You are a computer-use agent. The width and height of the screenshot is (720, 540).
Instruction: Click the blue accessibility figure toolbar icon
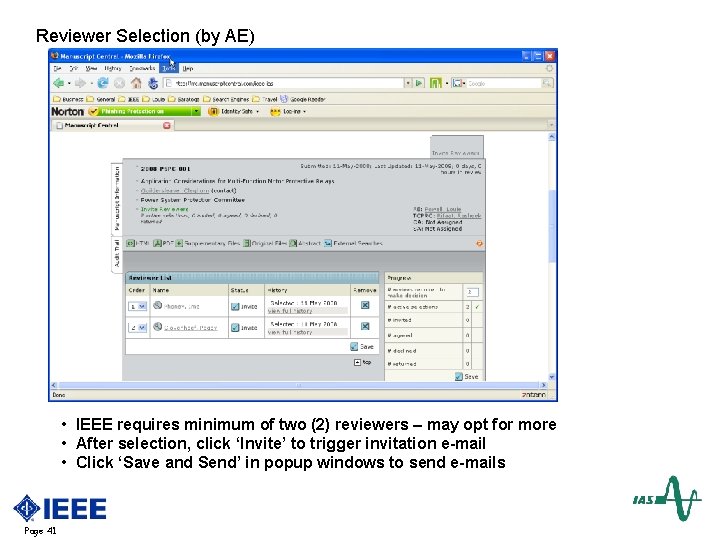click(x=153, y=83)
